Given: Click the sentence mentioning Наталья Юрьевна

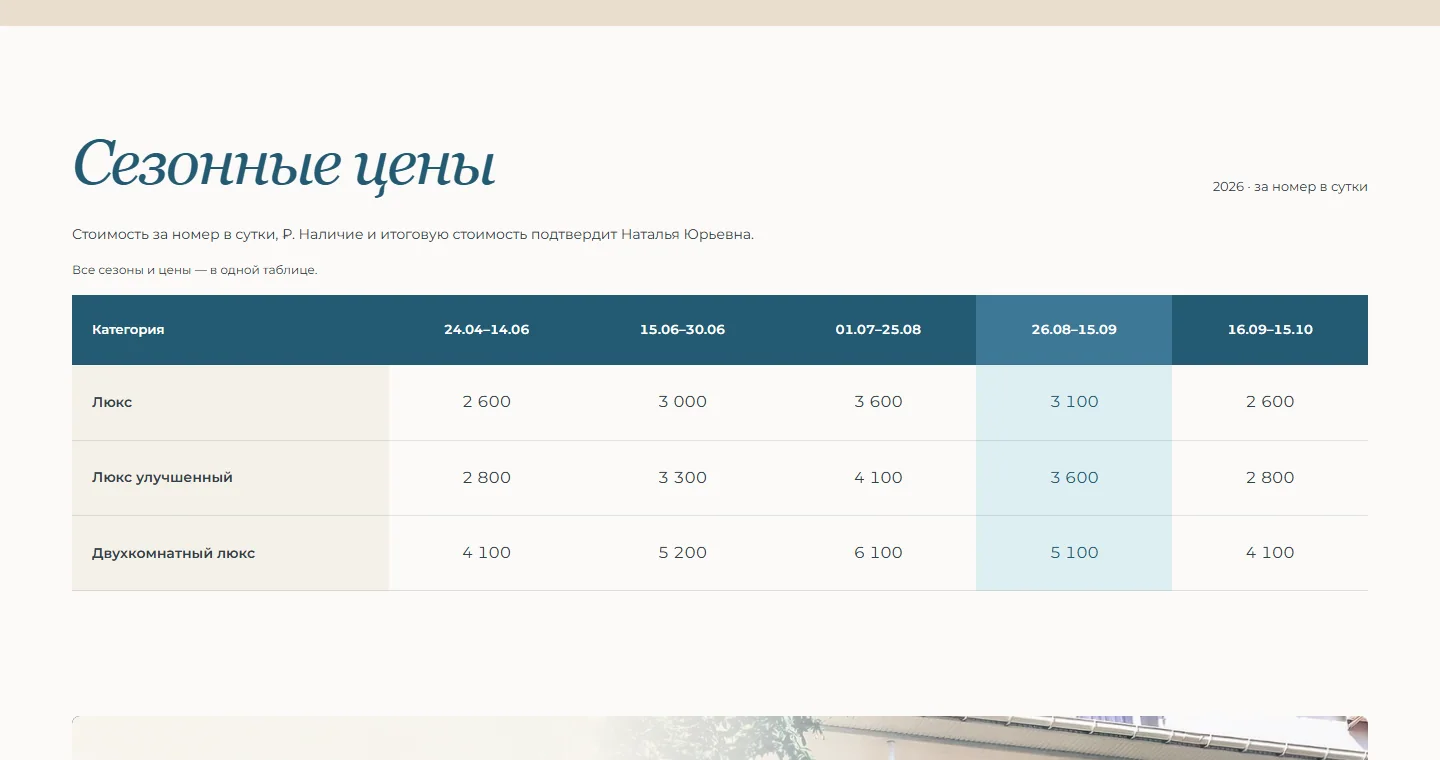Looking at the screenshot, I should pos(413,234).
